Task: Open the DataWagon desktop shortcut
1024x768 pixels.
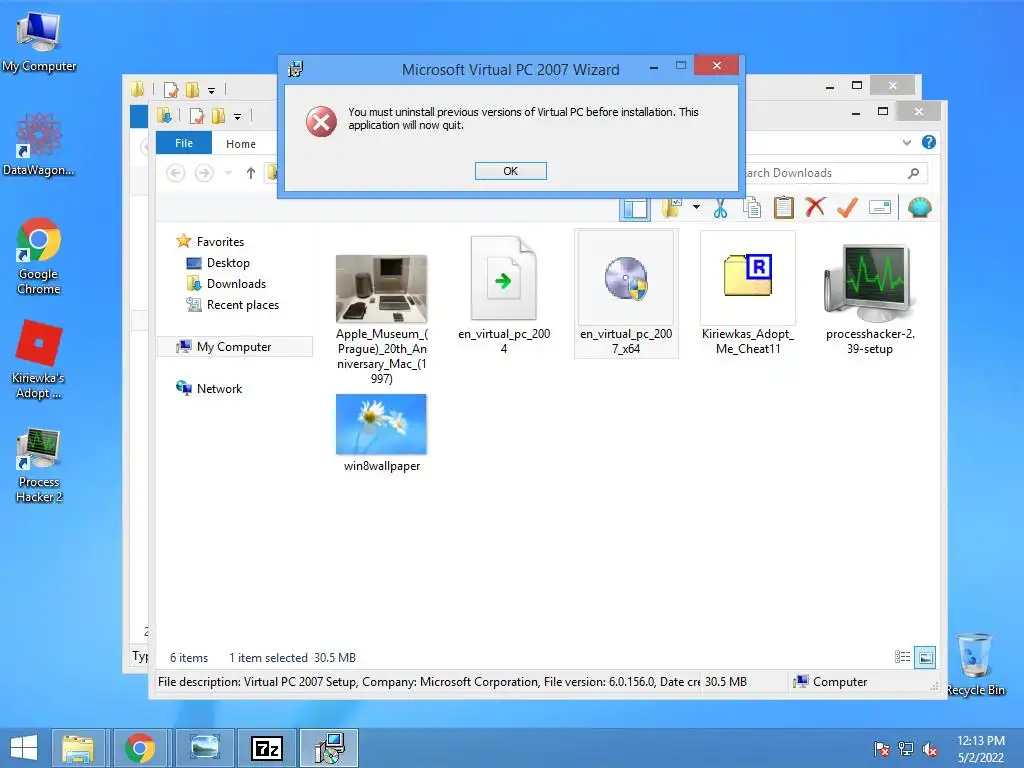Action: point(39,144)
